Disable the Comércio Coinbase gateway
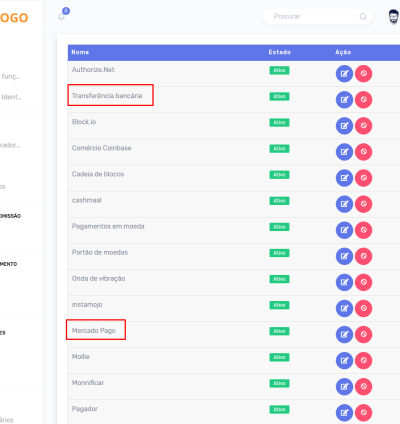 [363, 152]
